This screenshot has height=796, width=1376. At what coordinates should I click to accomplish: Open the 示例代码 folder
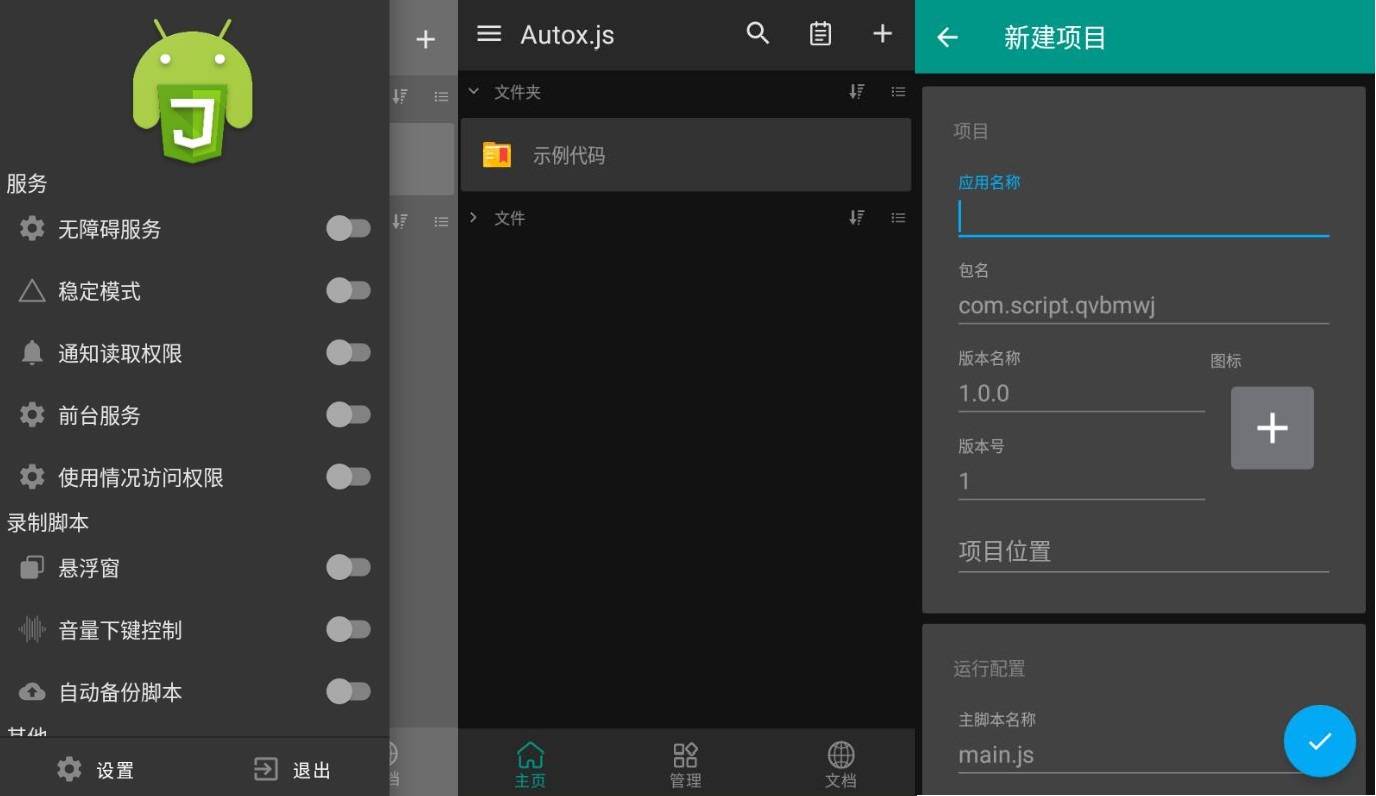tap(685, 155)
